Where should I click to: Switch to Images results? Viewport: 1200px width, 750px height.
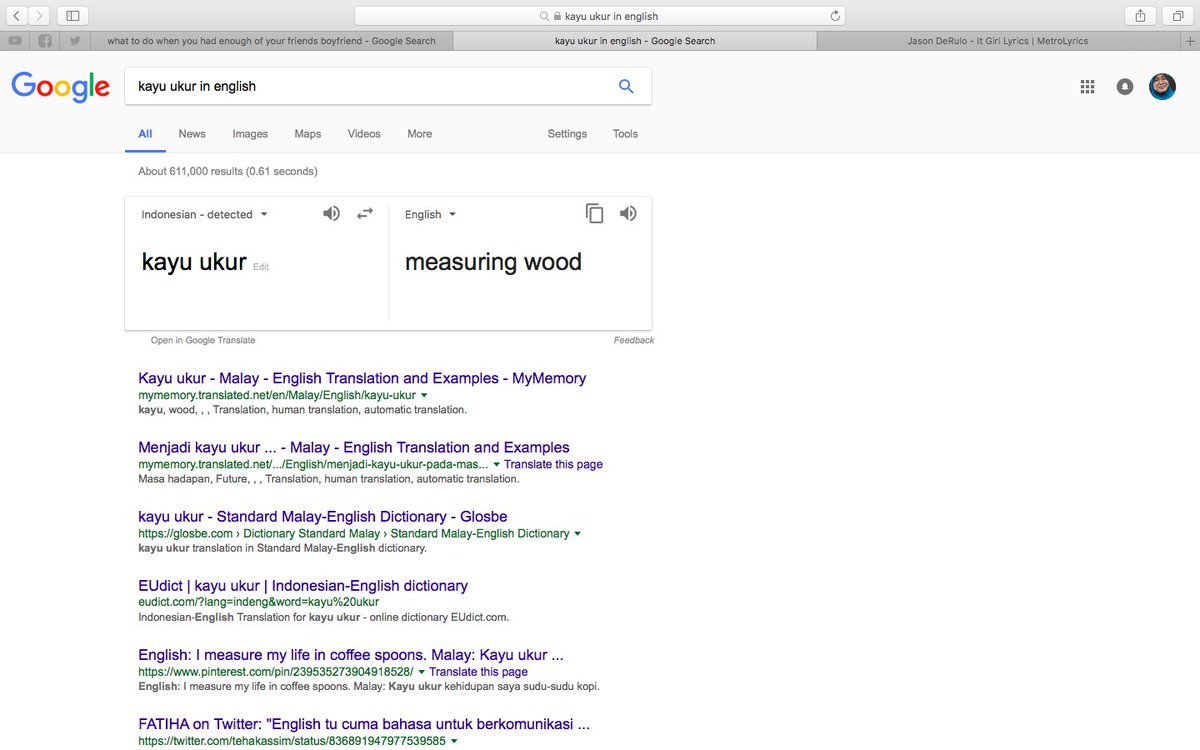click(250, 134)
